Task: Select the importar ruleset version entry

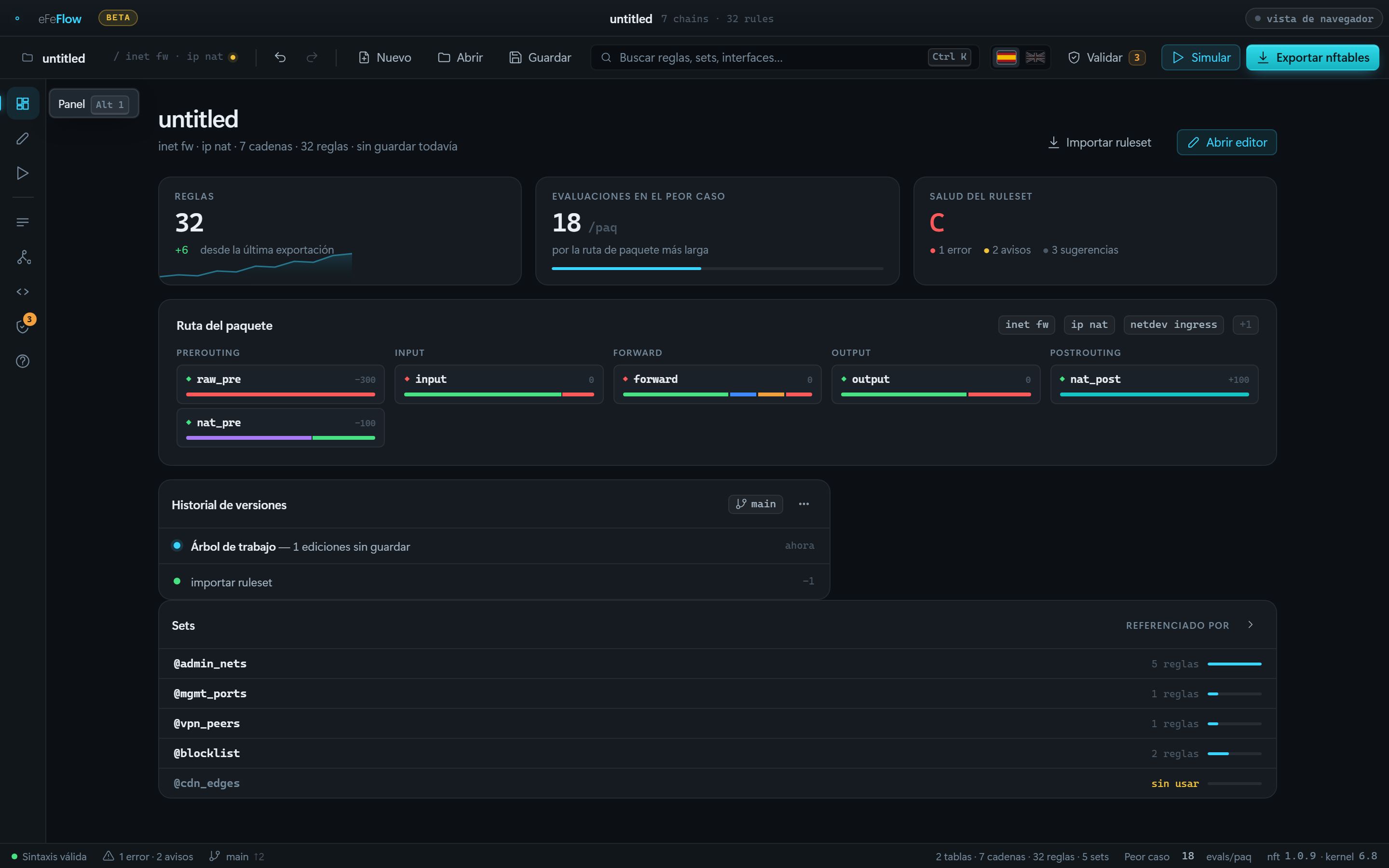Action: (x=493, y=582)
